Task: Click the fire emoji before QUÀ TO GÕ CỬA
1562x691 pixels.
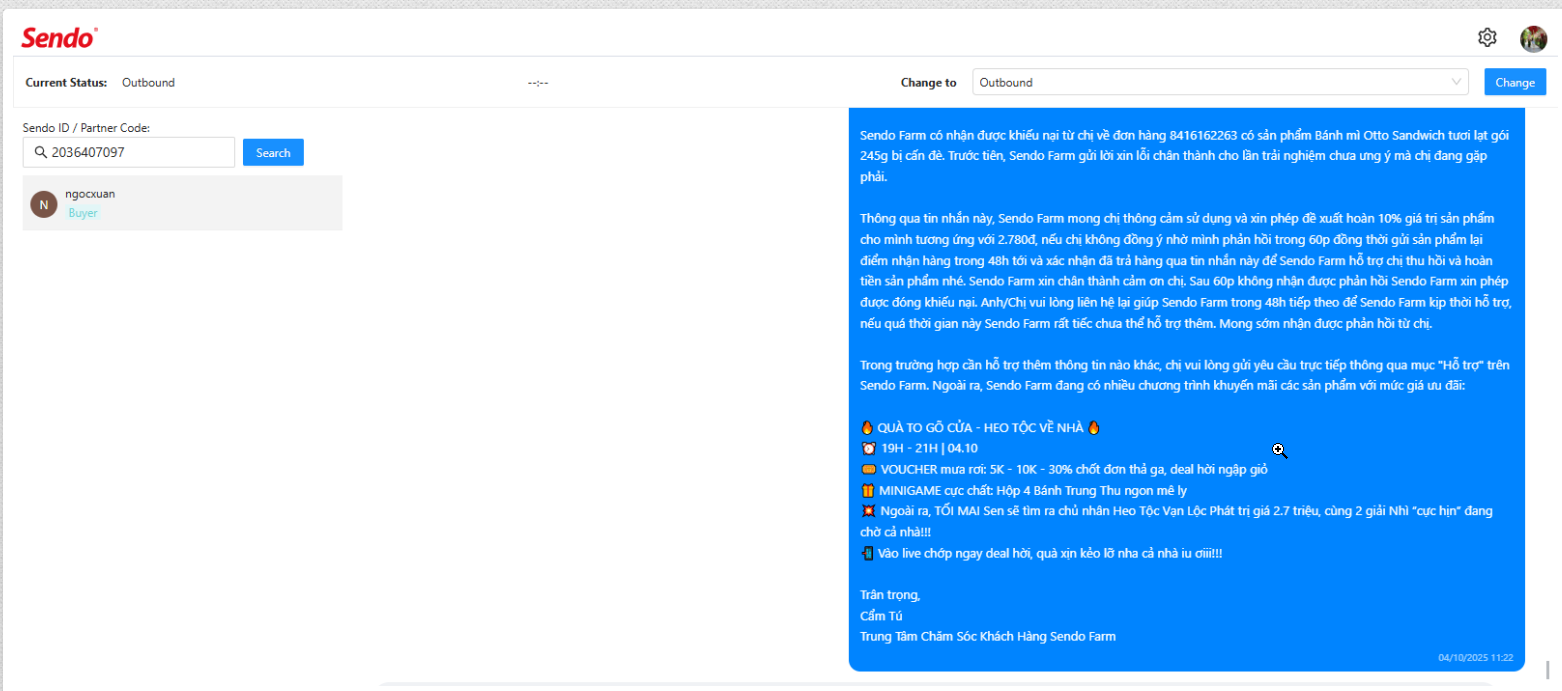Action: pyautogui.click(x=867, y=427)
